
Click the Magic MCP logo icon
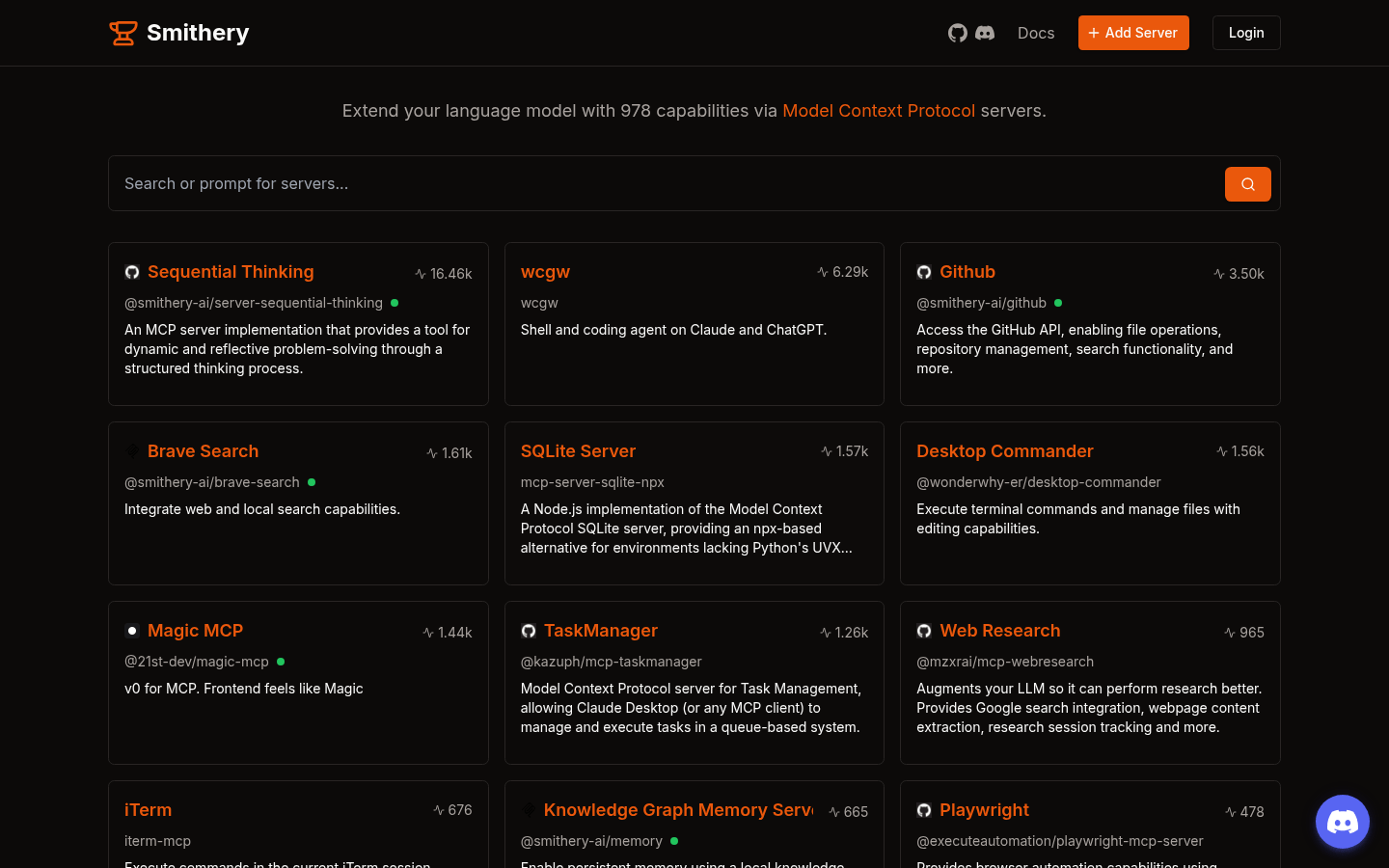pyautogui.click(x=132, y=631)
